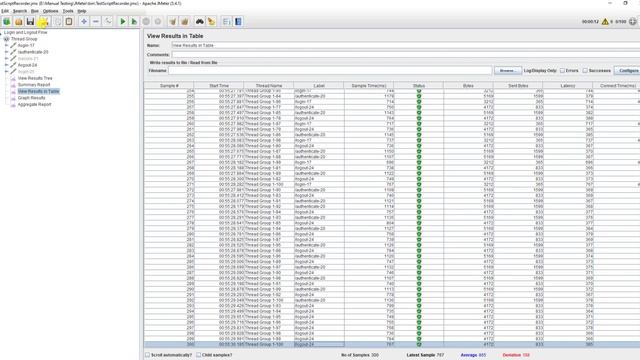Viewport: 640px width, 360px height.
Task: Open the Search menu
Action: coord(20,11)
